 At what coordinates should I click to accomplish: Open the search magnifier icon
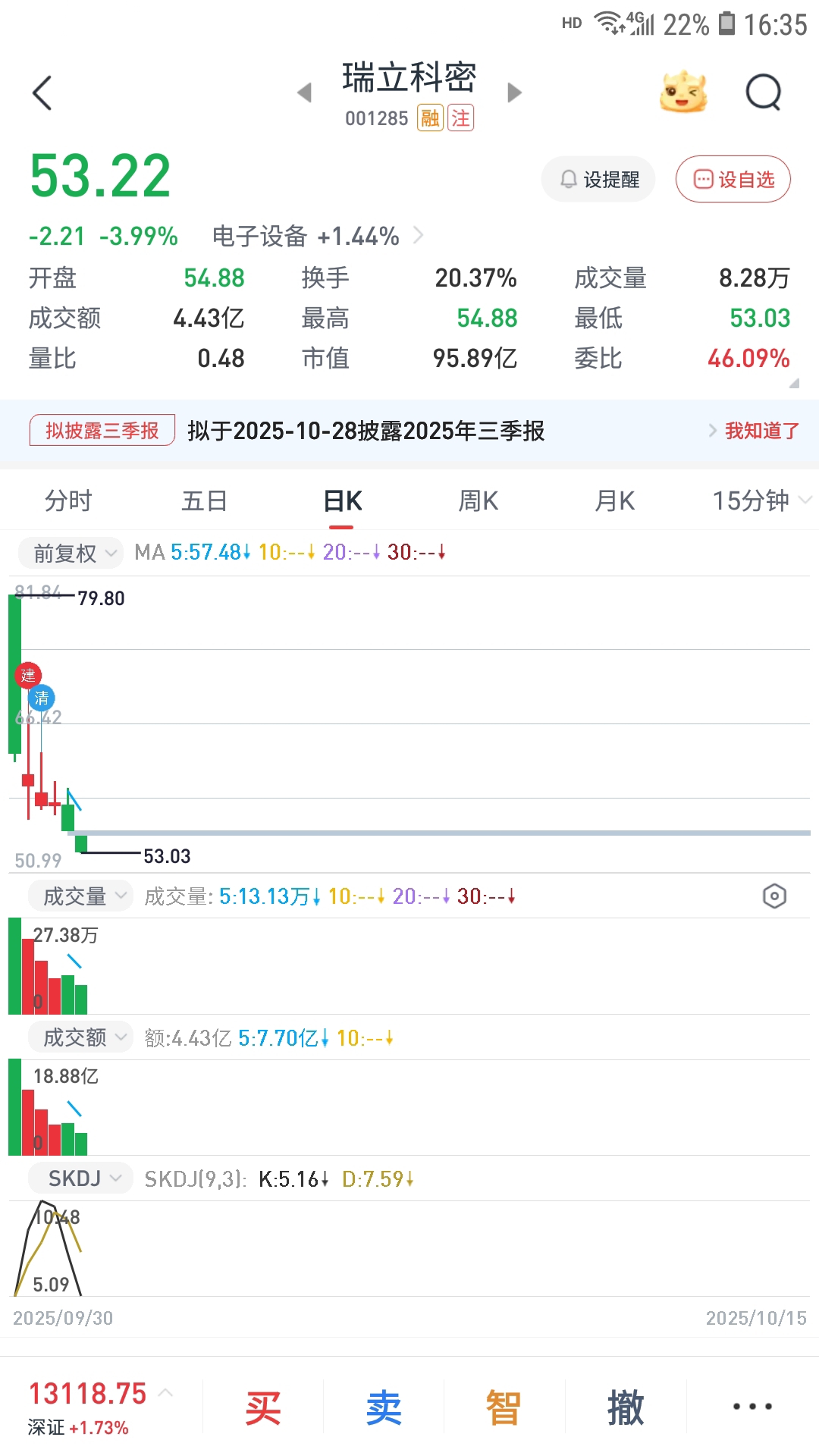[763, 93]
